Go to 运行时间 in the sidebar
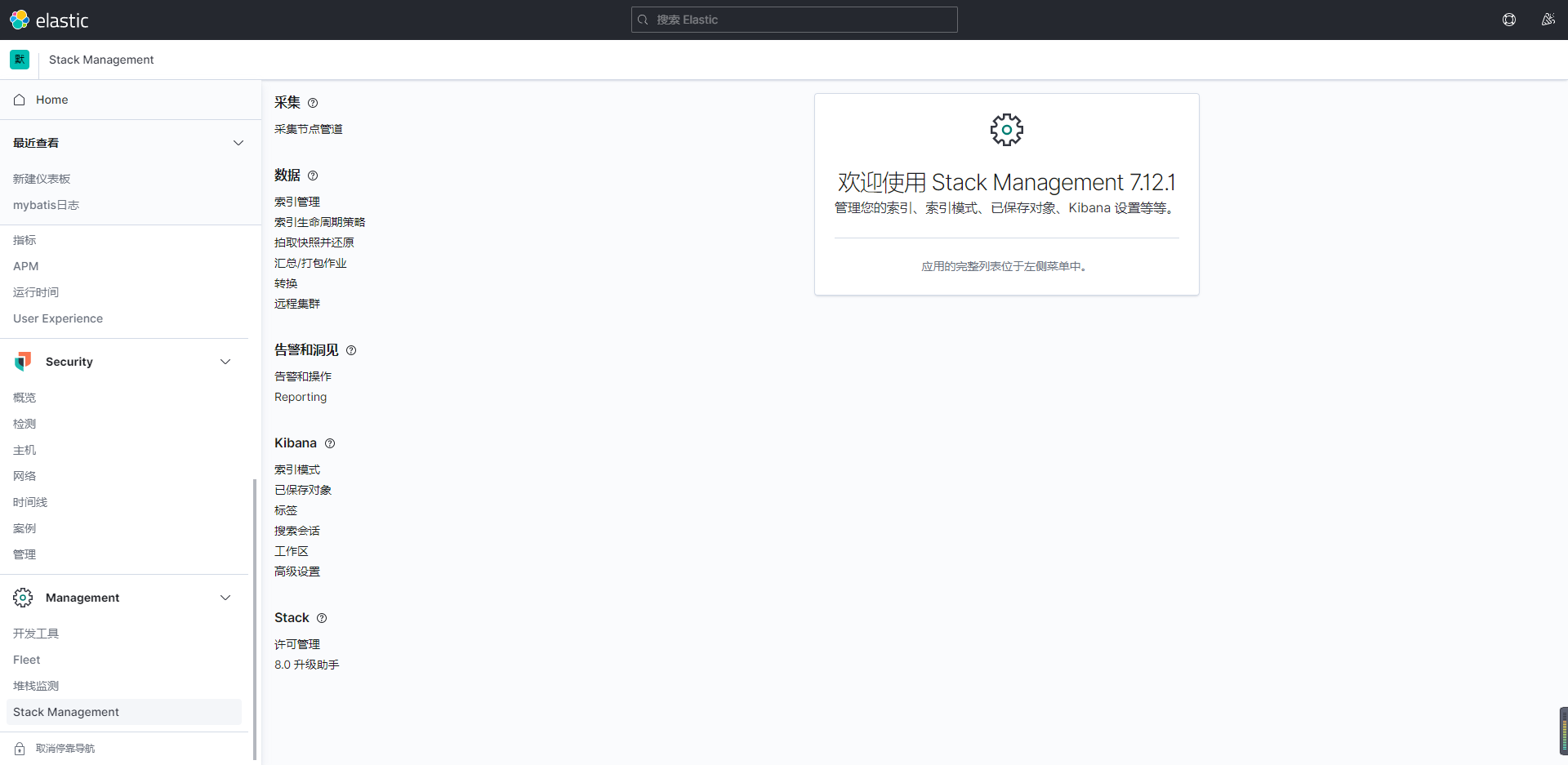The height and width of the screenshot is (765, 1568). 36,292
